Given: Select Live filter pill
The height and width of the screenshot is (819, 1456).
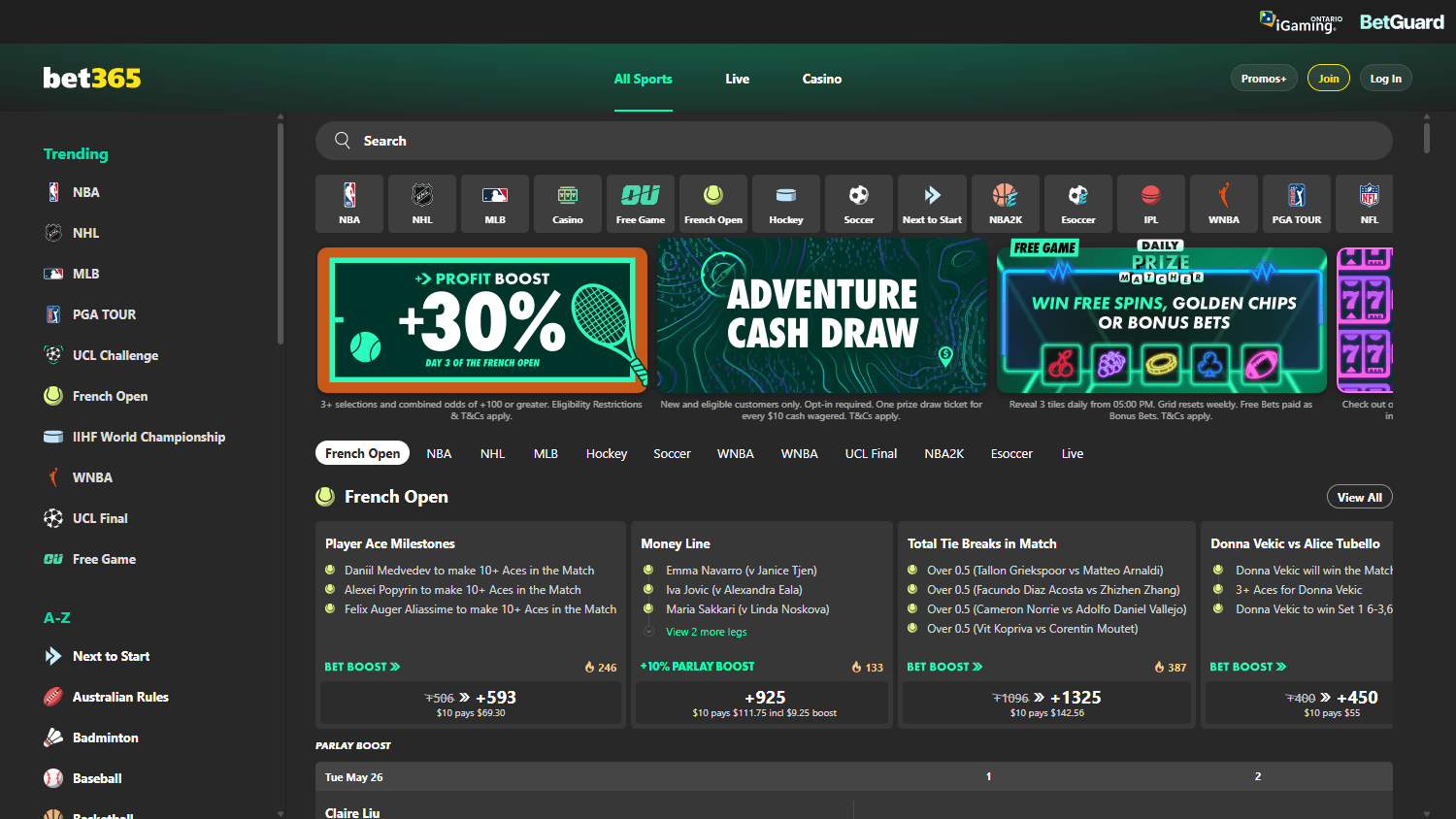Looking at the screenshot, I should pos(1072,453).
